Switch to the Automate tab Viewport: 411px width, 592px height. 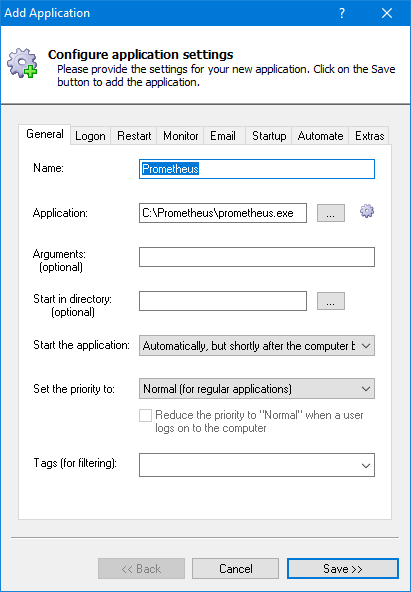[x=320, y=136]
